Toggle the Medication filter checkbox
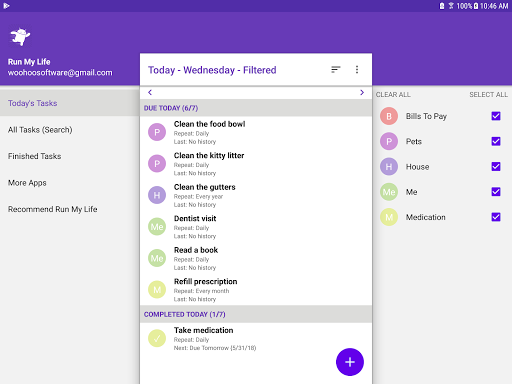512x384 pixels. point(496,217)
